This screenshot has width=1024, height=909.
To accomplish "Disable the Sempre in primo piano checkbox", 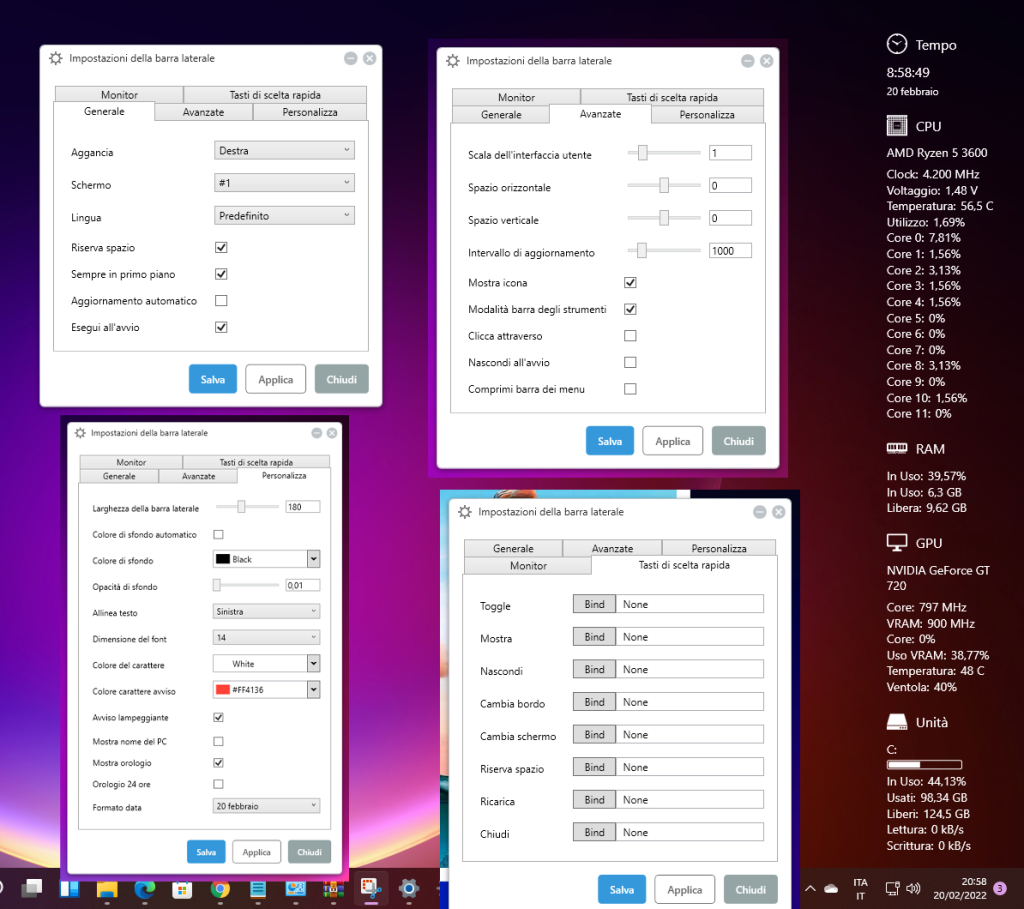I will [222, 274].
